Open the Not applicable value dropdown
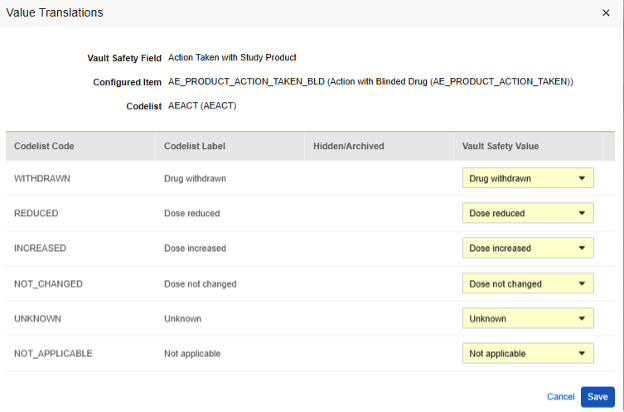Viewport: 624px width, 412px height. tap(527, 353)
